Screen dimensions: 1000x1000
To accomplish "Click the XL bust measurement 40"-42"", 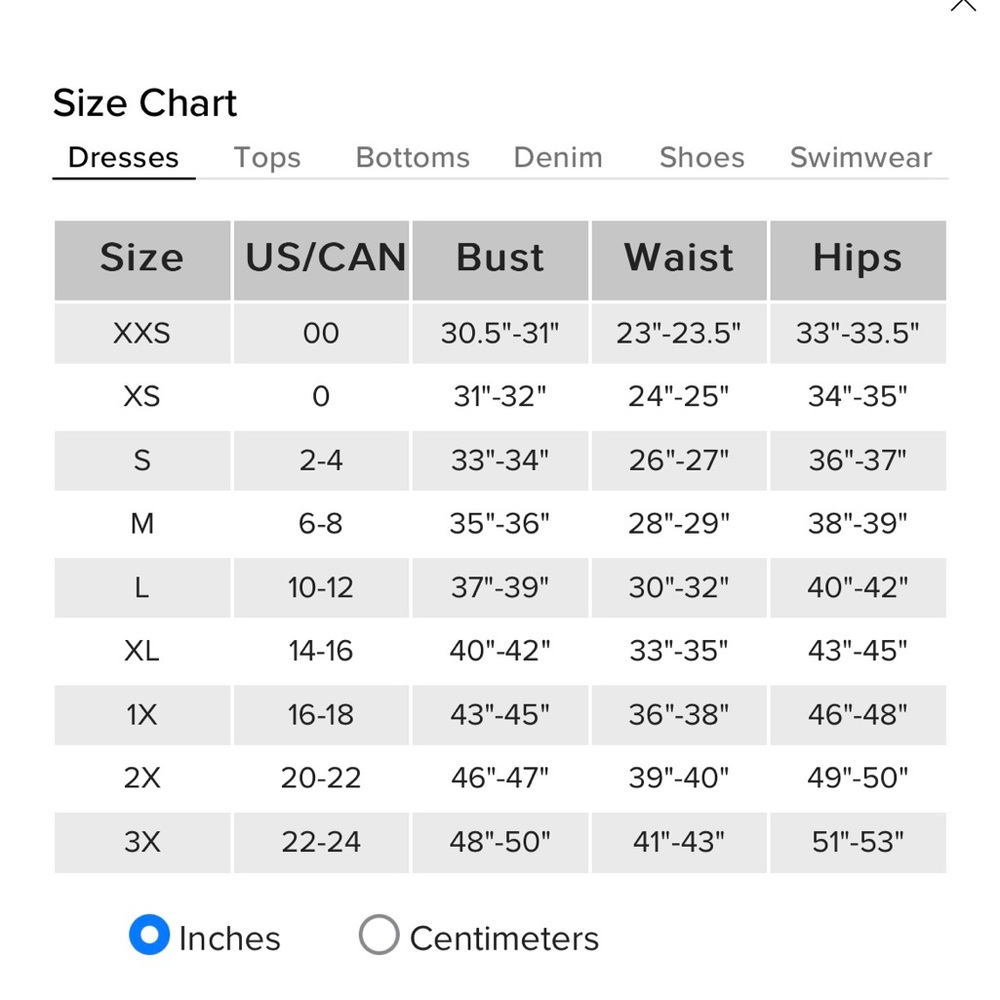I will tap(500, 651).
